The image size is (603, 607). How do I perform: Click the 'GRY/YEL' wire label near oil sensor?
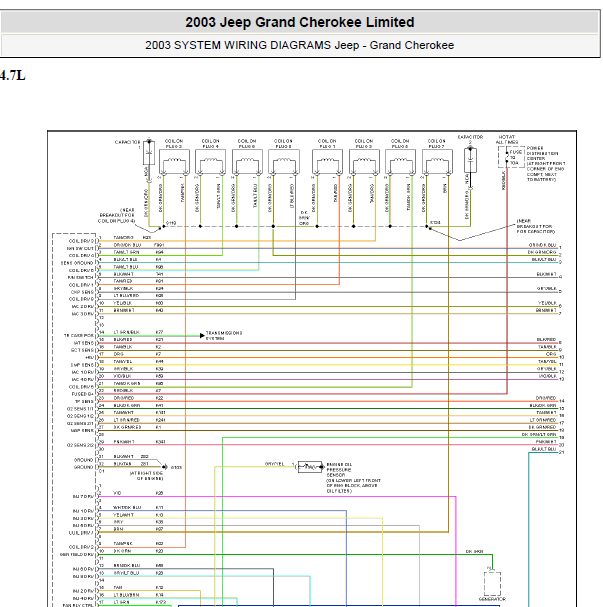pyautogui.click(x=275, y=464)
